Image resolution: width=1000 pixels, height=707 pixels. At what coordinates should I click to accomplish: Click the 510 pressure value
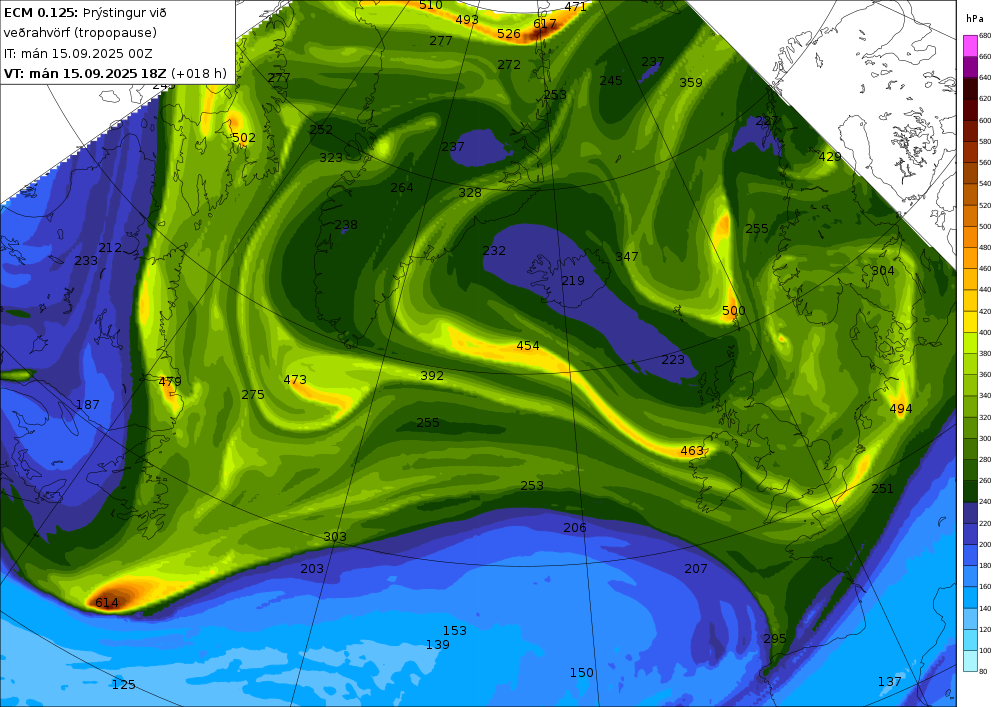point(430,5)
